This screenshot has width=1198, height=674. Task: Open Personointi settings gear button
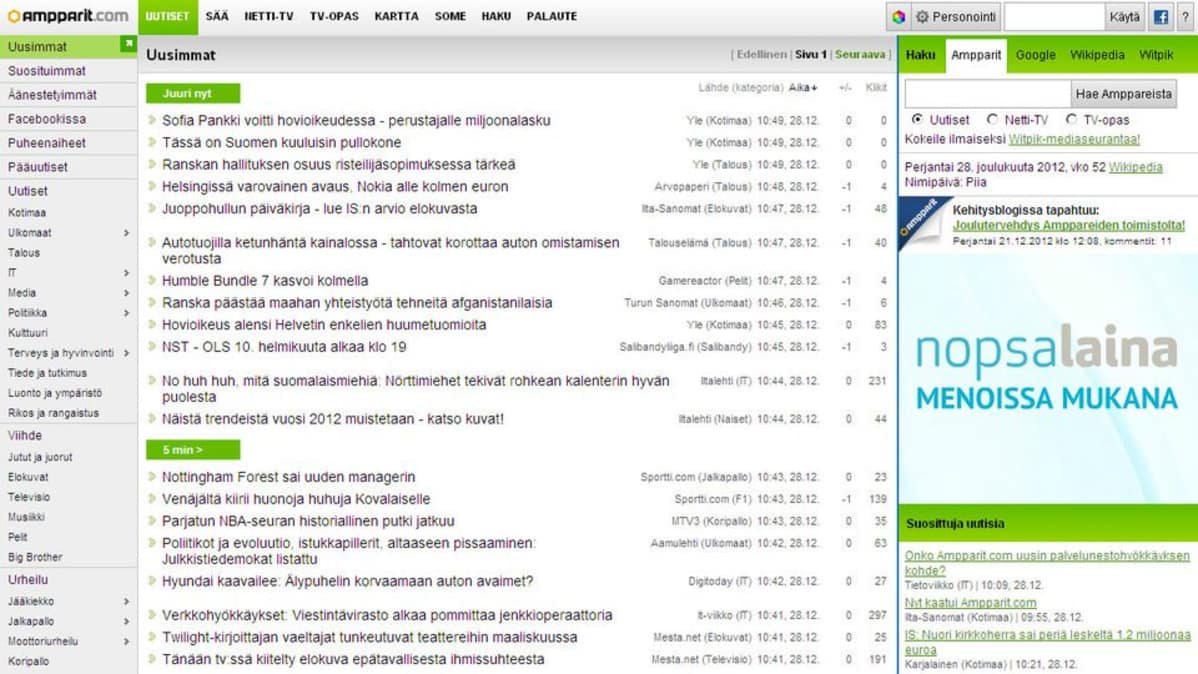point(956,17)
